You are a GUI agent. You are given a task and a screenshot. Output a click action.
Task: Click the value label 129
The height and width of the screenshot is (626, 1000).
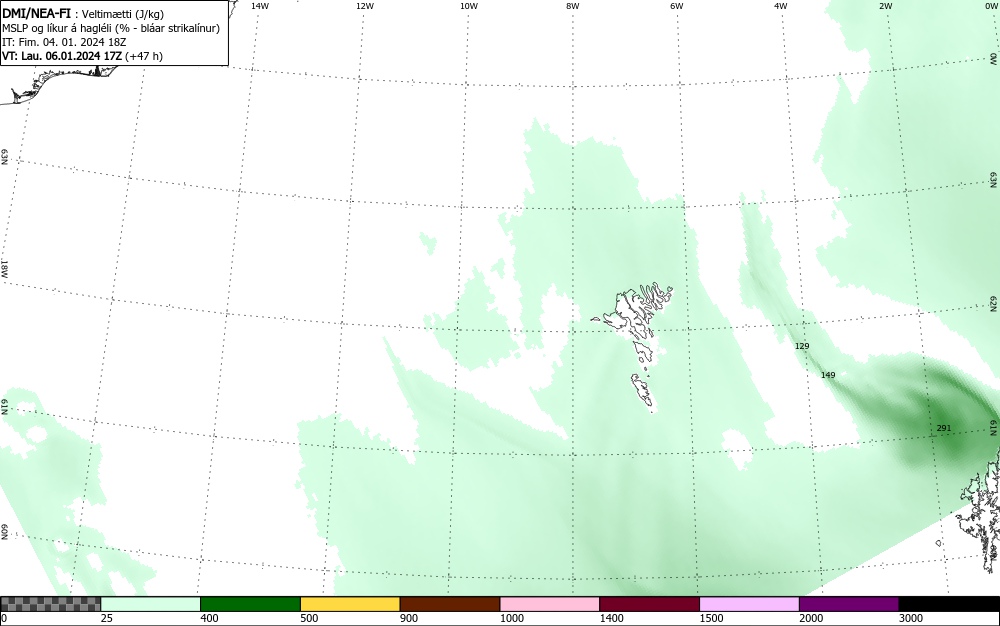click(802, 346)
